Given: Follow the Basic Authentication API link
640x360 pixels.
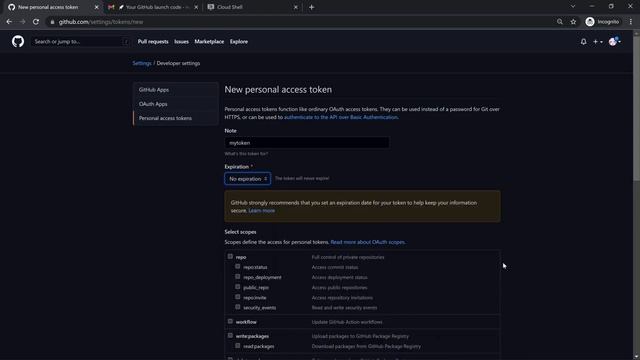Looking at the screenshot, I should coord(341,117).
